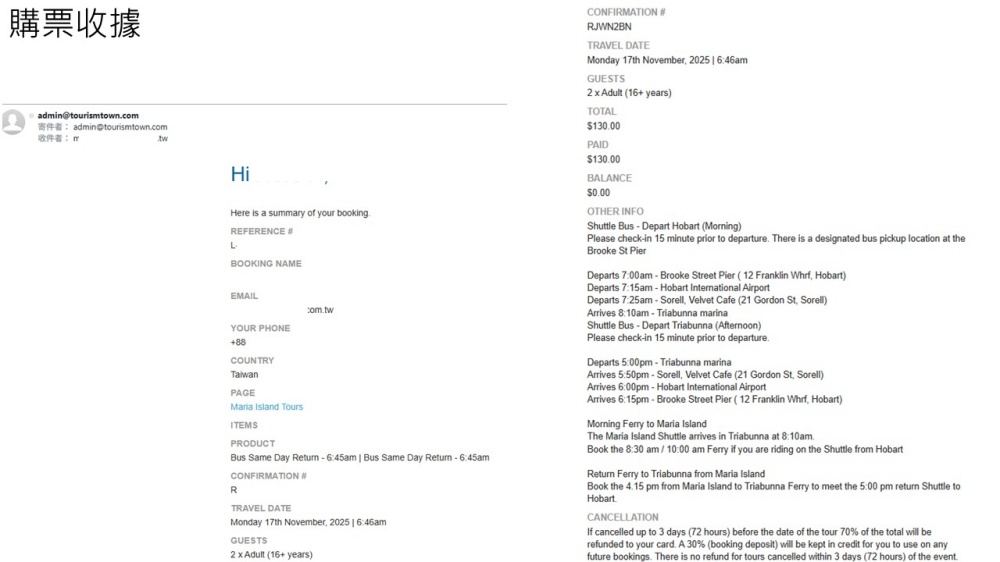Click the Taiwan country value
Viewport: 1000px width, 562px height.
tap(244, 375)
